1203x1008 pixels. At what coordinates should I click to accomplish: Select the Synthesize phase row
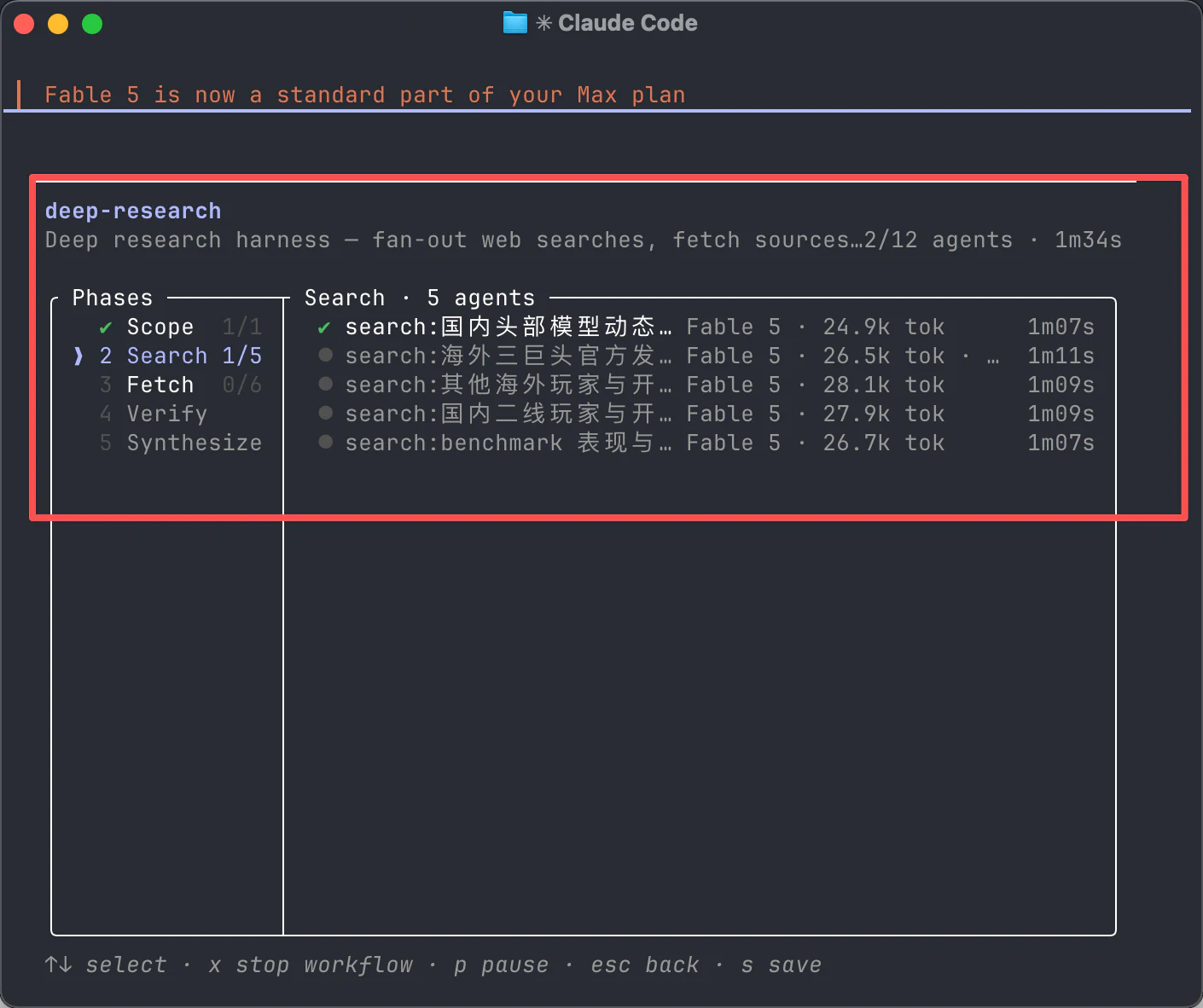tap(180, 443)
